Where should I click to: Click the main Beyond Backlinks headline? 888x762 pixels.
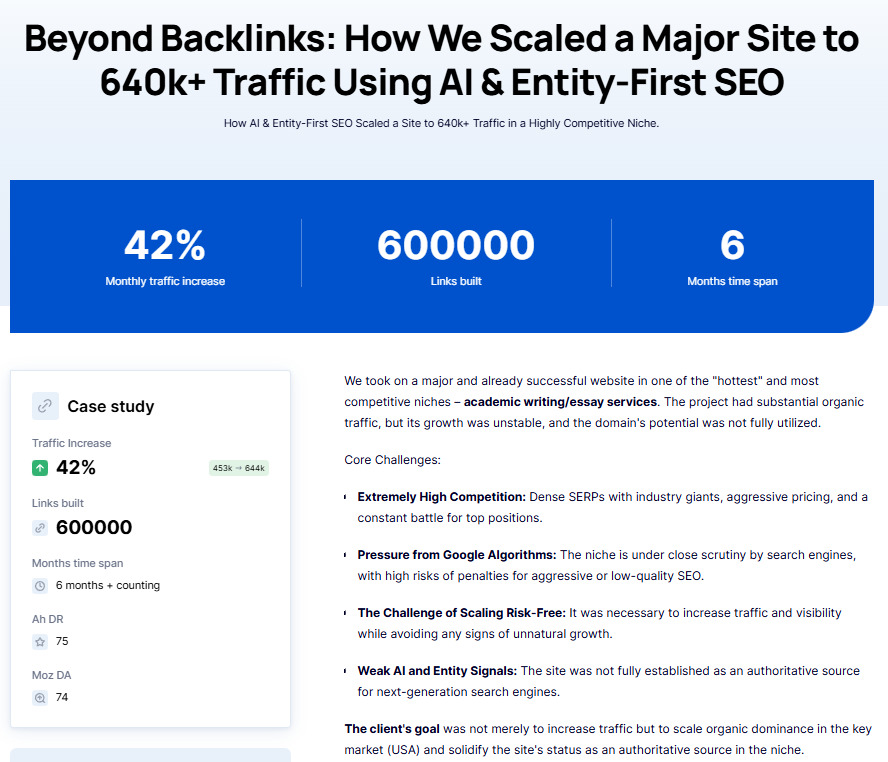coord(444,60)
